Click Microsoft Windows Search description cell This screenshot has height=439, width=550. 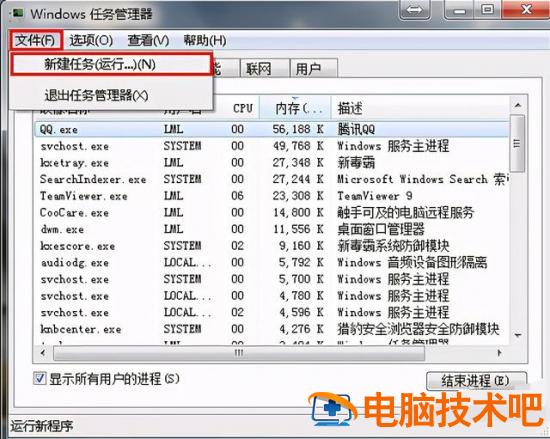click(423, 179)
